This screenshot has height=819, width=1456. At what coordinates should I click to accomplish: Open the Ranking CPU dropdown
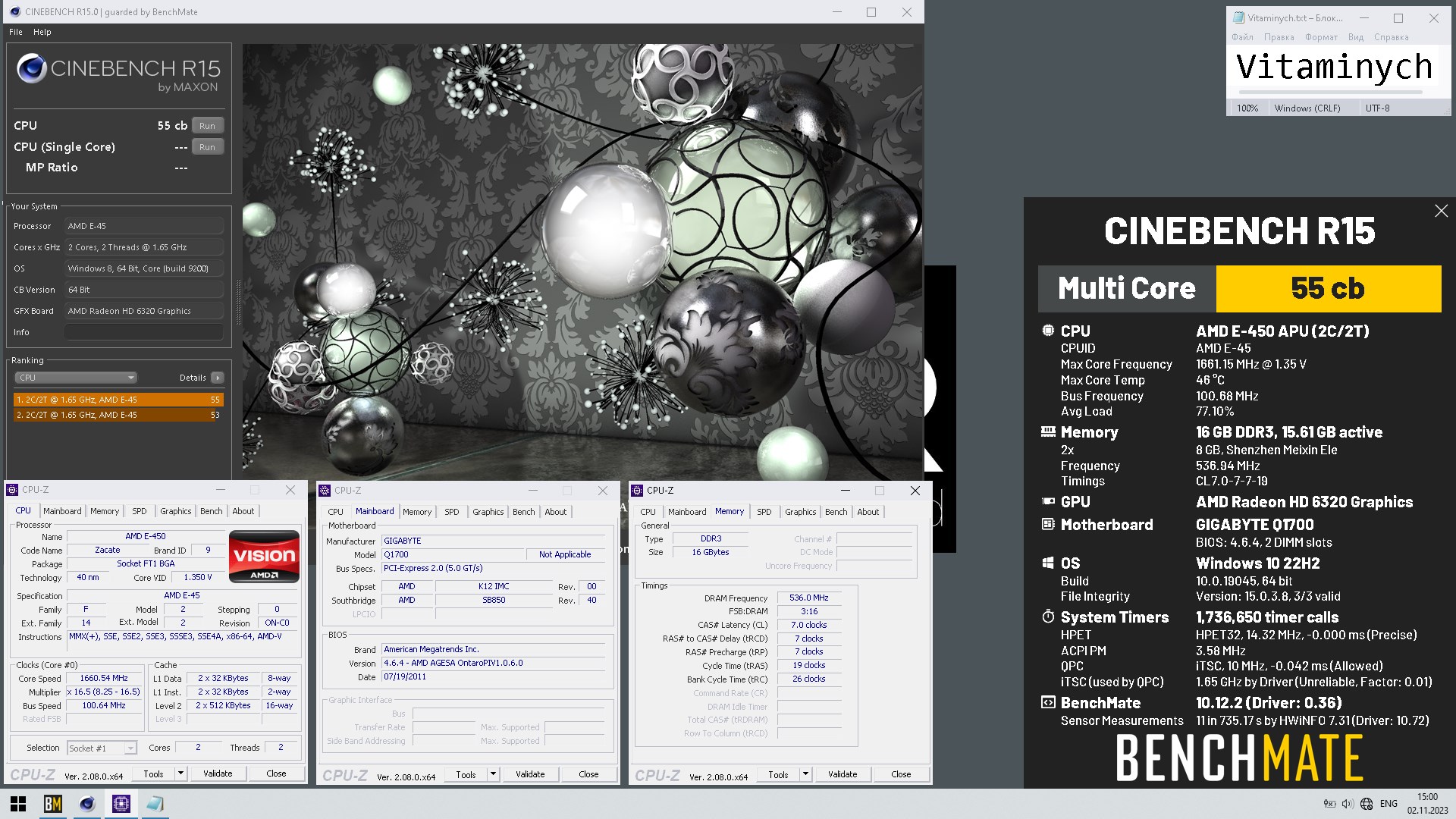tap(76, 378)
